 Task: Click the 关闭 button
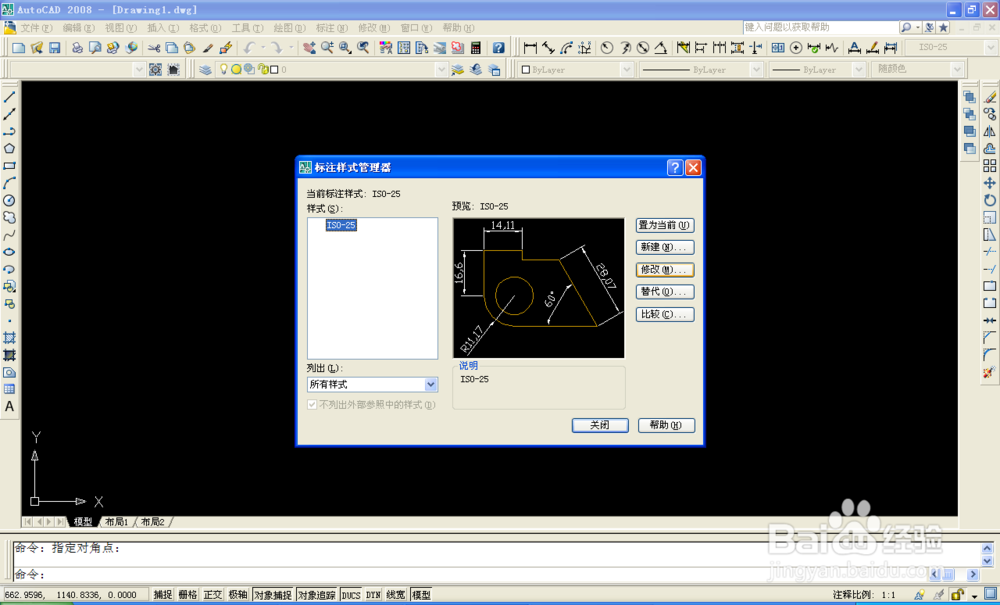pyautogui.click(x=600, y=425)
